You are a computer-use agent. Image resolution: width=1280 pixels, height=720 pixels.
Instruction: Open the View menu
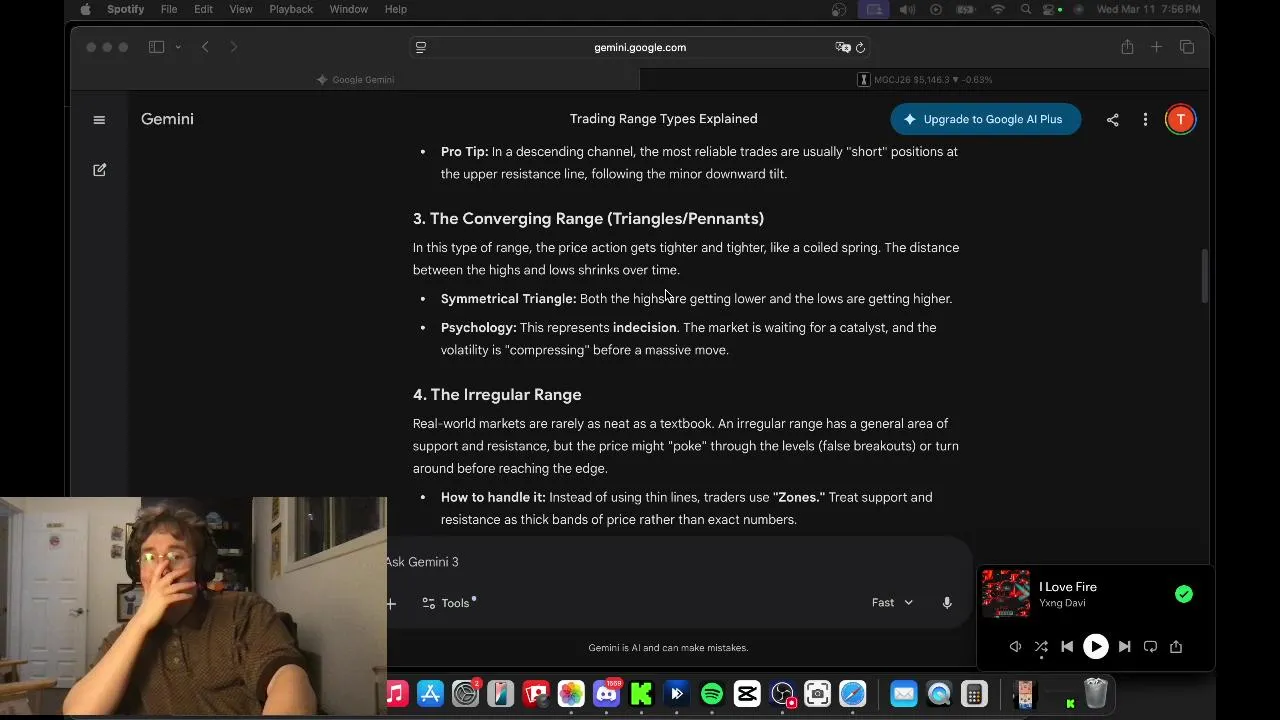point(241,9)
